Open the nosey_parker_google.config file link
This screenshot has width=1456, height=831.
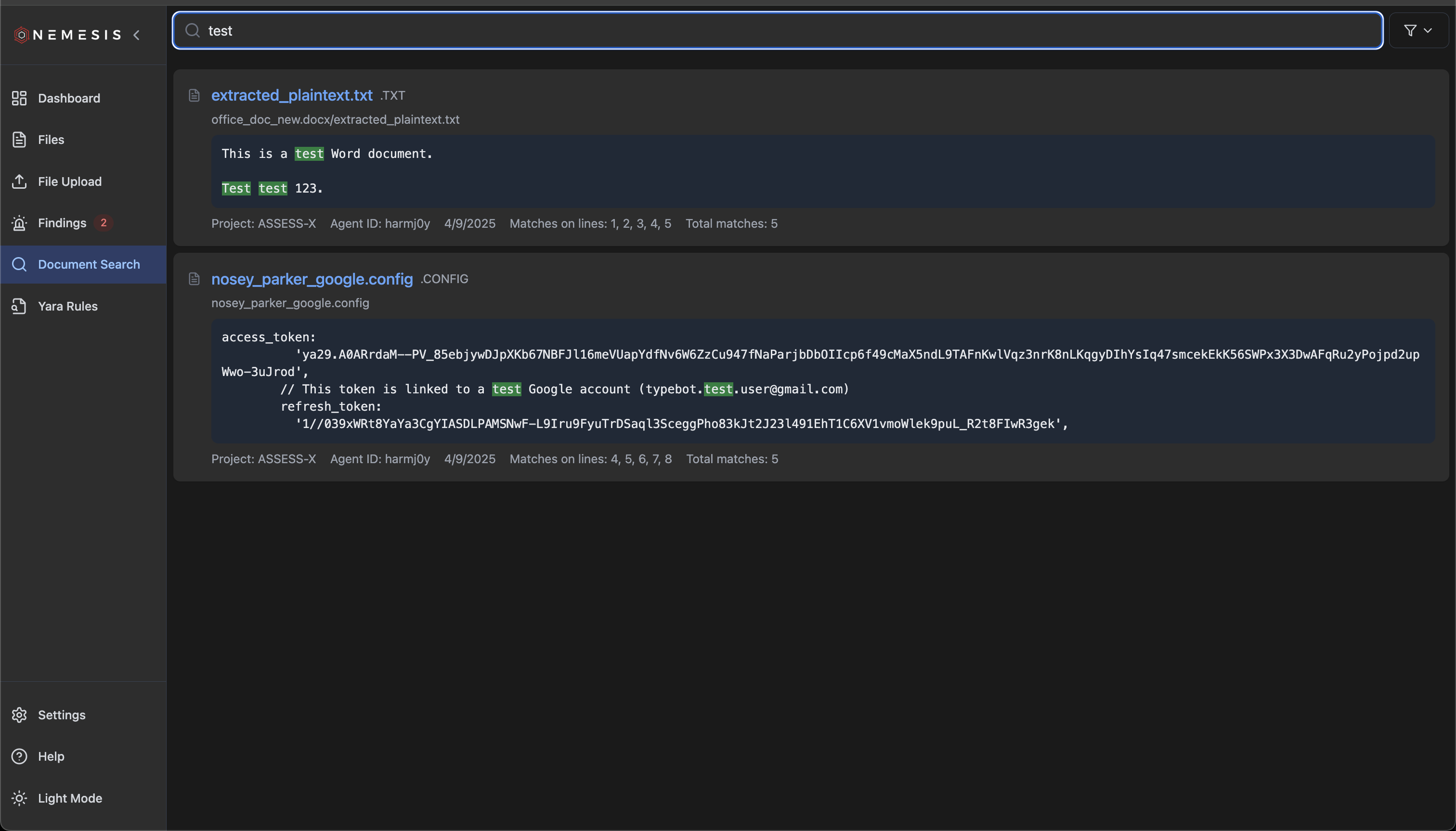pos(312,279)
